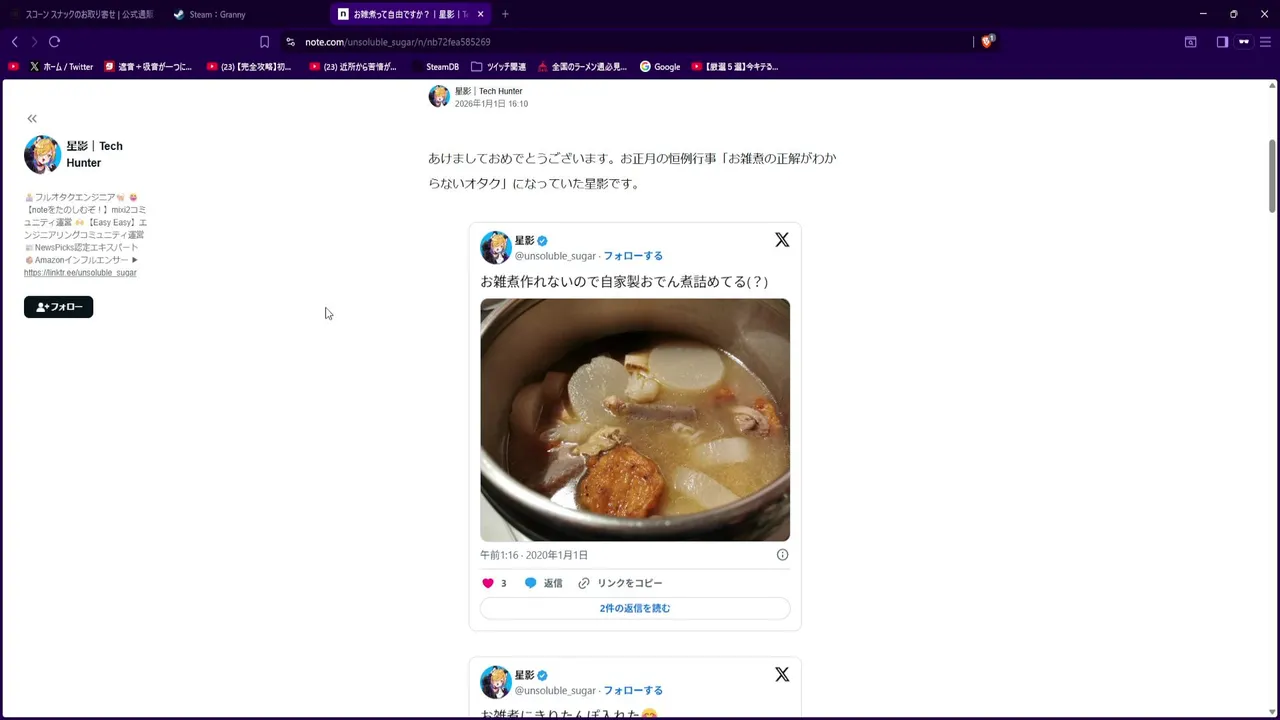Toggle the browser sidebar panel
This screenshot has height=720, width=1280.
(x=1222, y=42)
